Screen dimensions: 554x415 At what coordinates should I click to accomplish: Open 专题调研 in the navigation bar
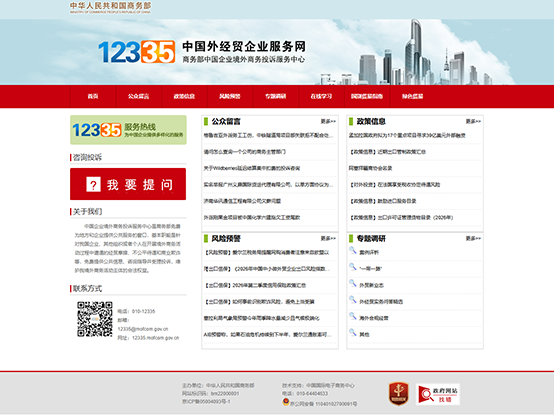click(276, 96)
